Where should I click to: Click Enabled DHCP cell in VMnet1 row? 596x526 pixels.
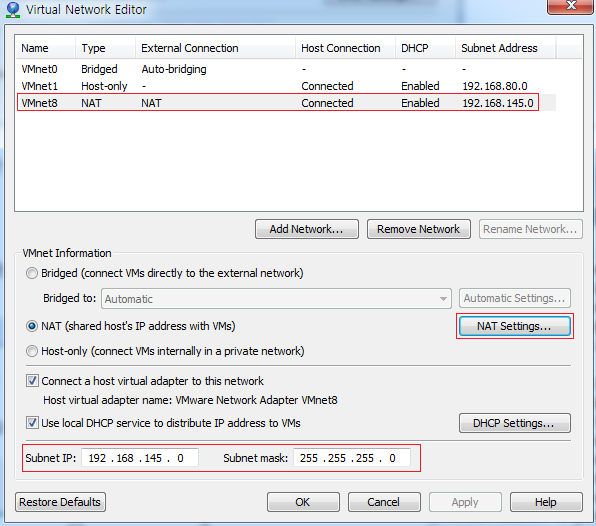(420, 86)
